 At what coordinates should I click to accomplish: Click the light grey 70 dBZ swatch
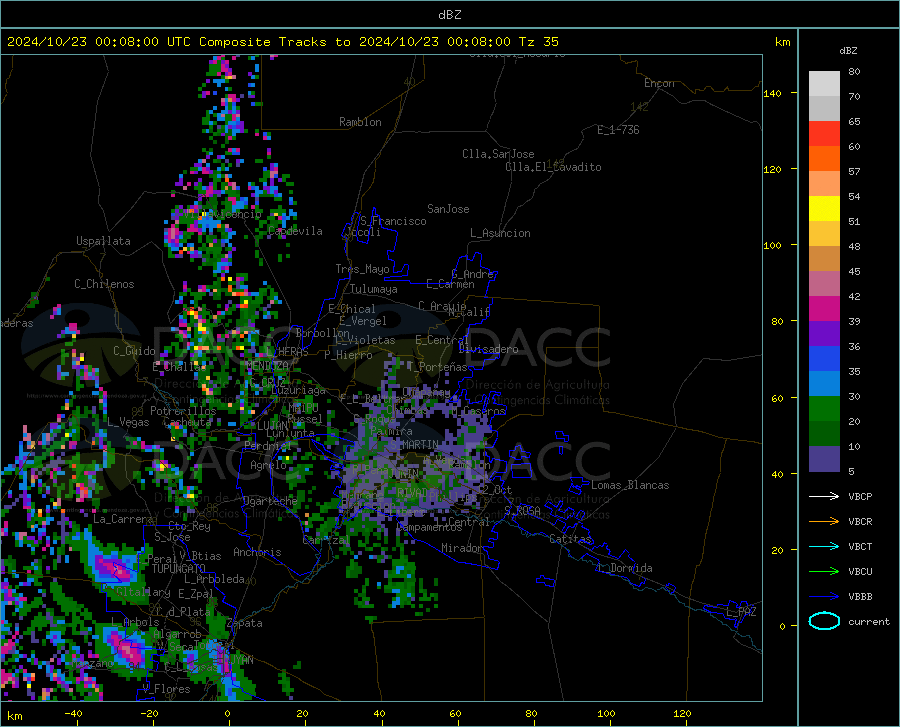point(824,84)
